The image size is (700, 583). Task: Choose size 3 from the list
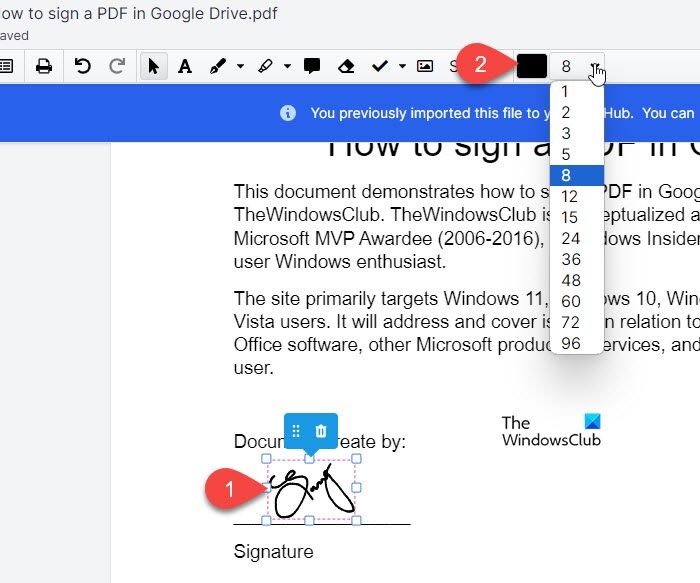pos(577,133)
